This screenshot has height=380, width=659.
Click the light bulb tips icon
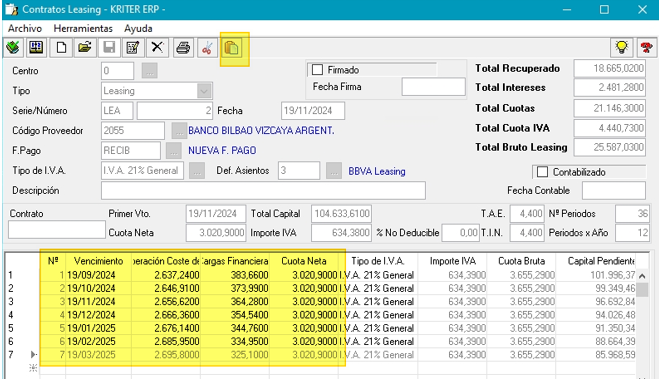[x=621, y=47]
